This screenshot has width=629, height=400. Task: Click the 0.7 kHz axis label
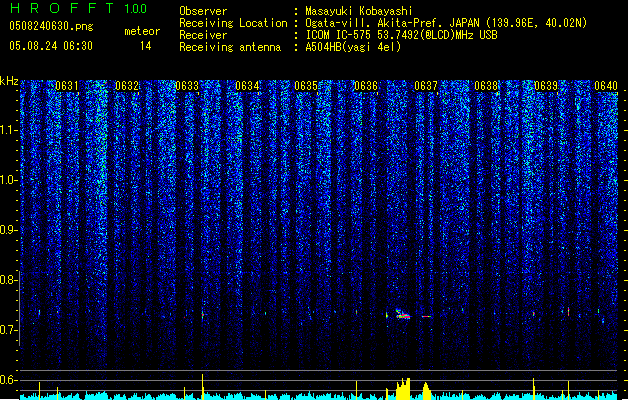pos(8,330)
